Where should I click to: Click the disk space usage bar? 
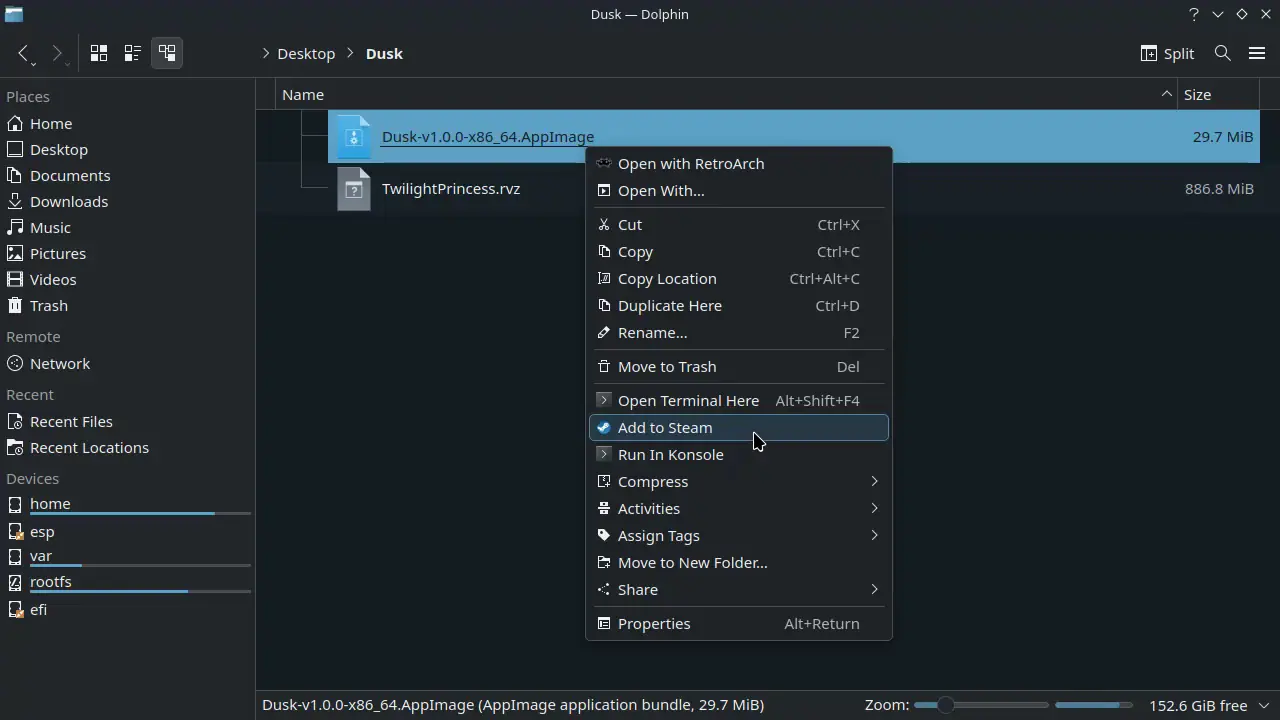click(1094, 705)
